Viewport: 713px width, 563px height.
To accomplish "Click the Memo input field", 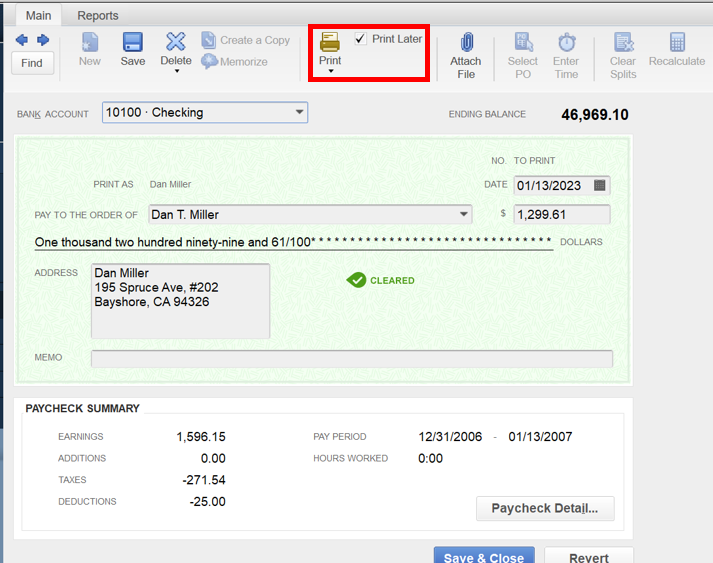I will 351,358.
